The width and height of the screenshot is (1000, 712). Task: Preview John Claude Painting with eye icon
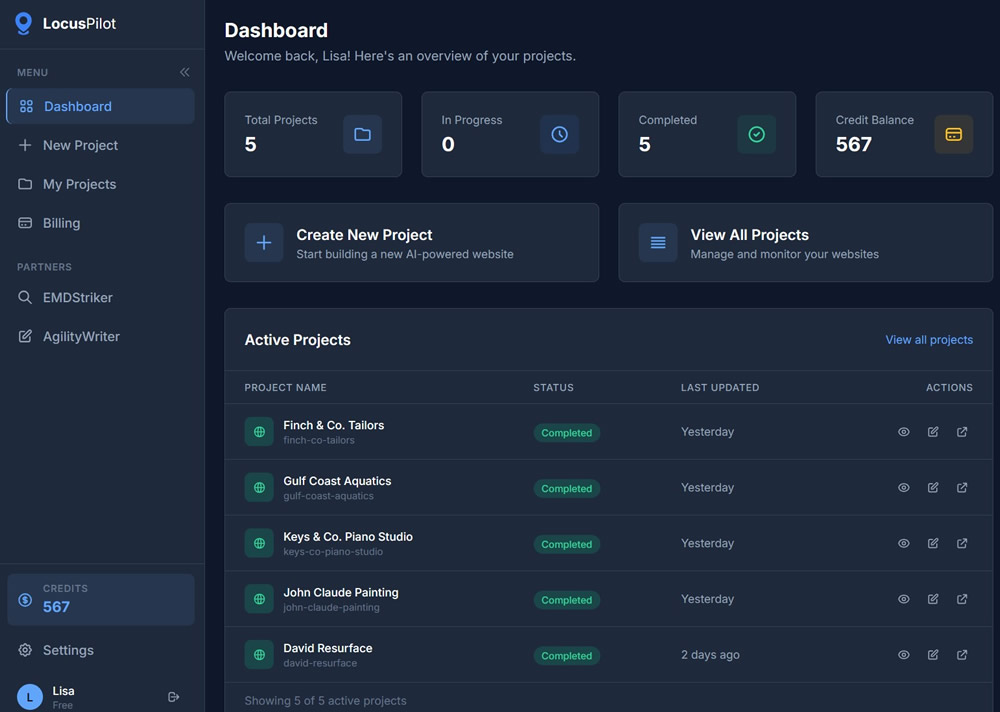[903, 600]
